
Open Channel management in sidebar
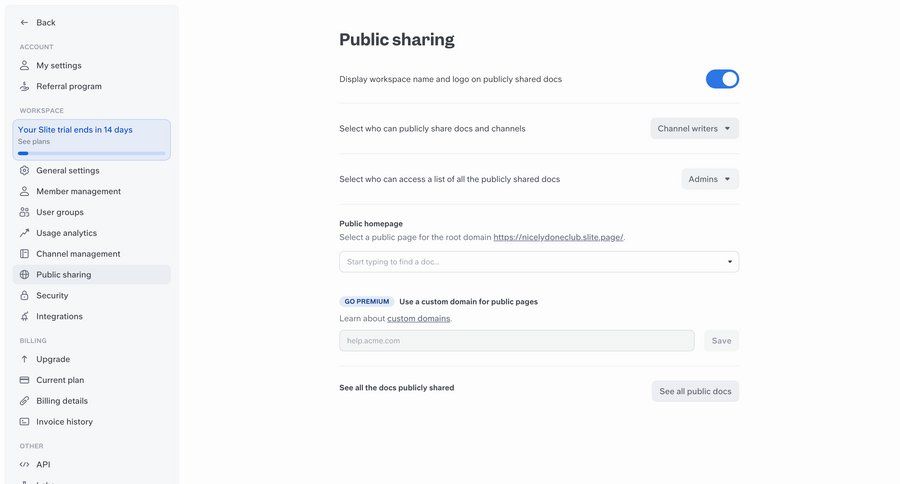78,254
